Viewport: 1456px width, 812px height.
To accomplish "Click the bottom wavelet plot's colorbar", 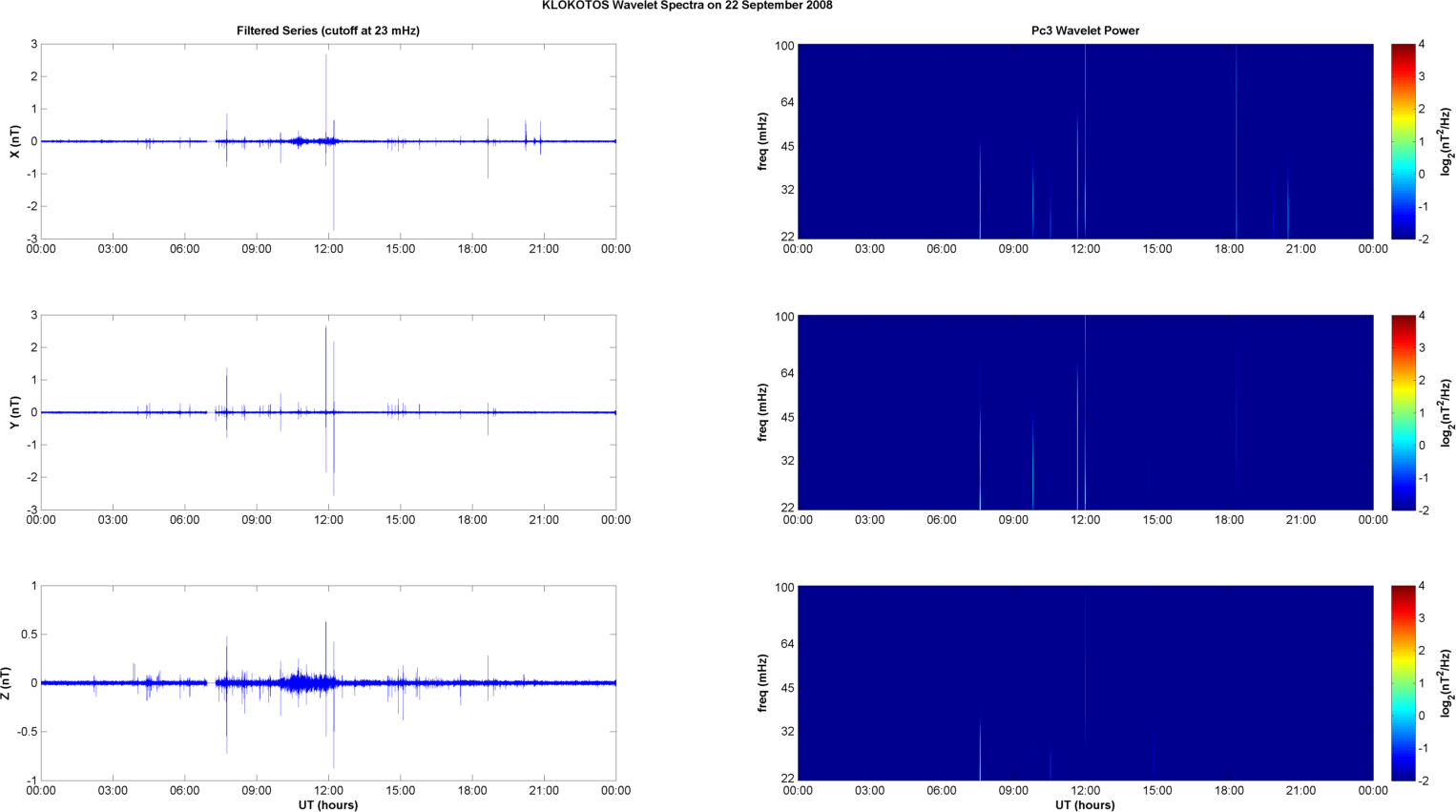I will tap(1402, 683).
